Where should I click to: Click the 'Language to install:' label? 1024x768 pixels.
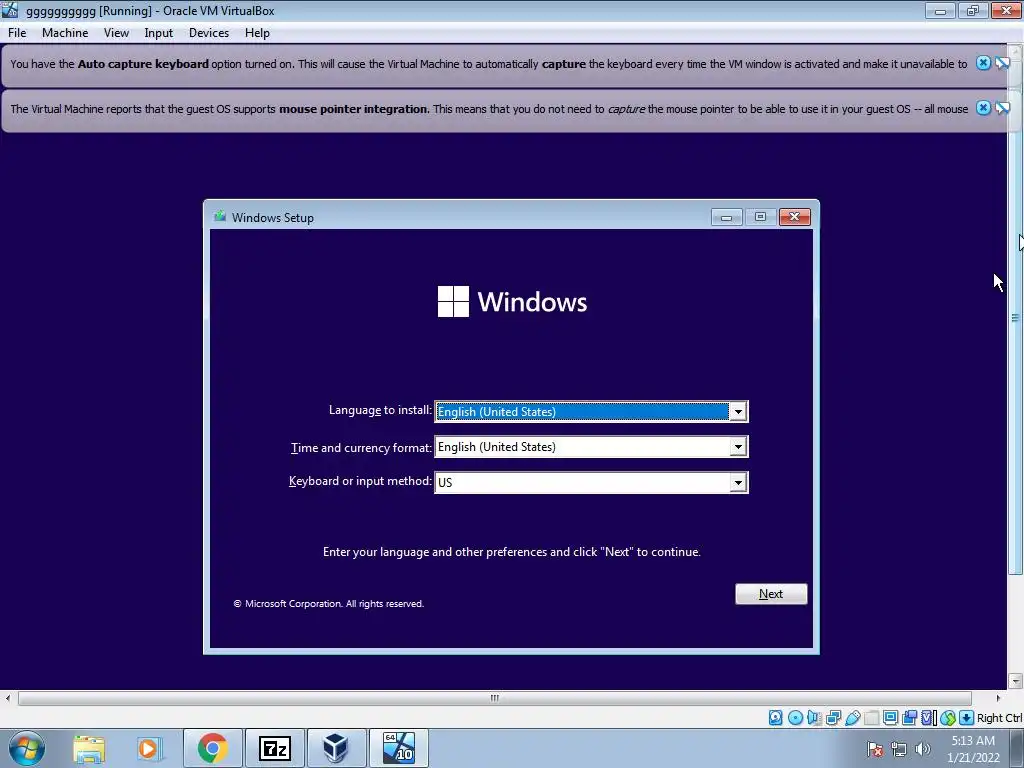click(380, 410)
